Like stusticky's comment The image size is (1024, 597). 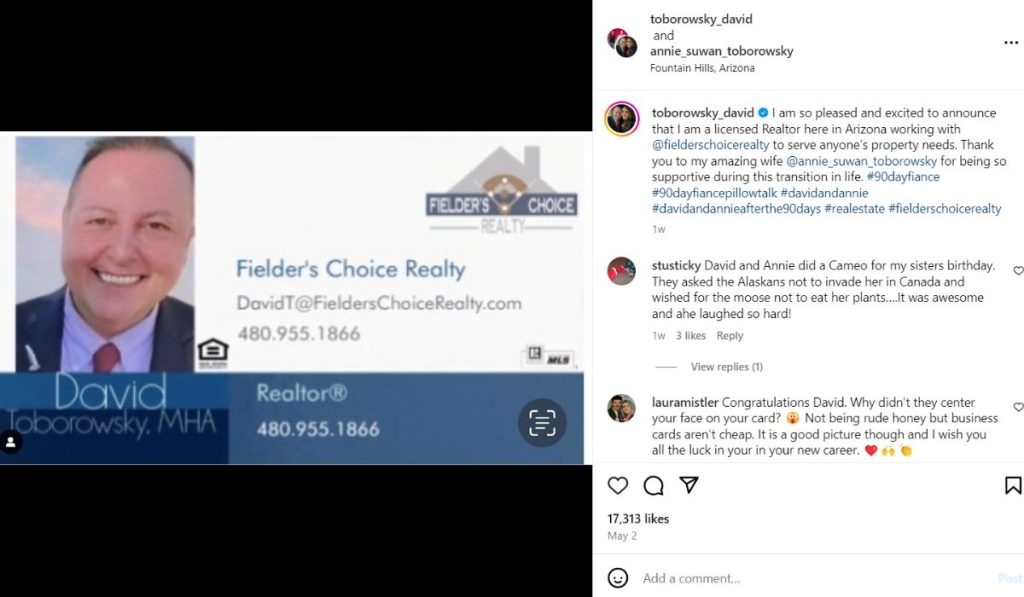[x=1018, y=270]
